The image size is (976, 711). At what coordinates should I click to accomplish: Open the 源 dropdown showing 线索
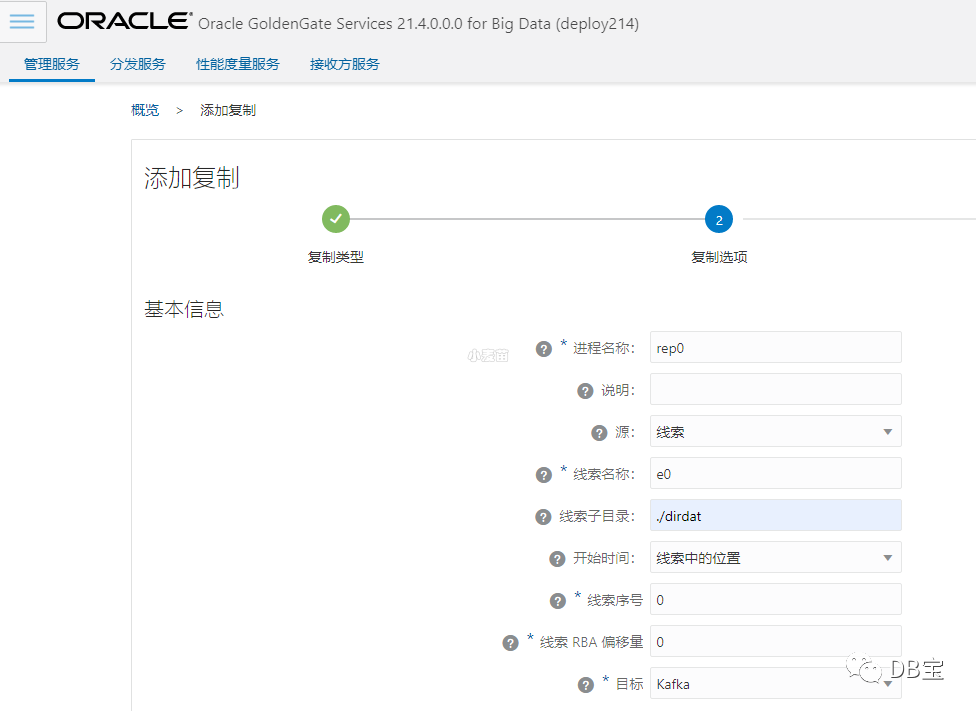[776, 431]
